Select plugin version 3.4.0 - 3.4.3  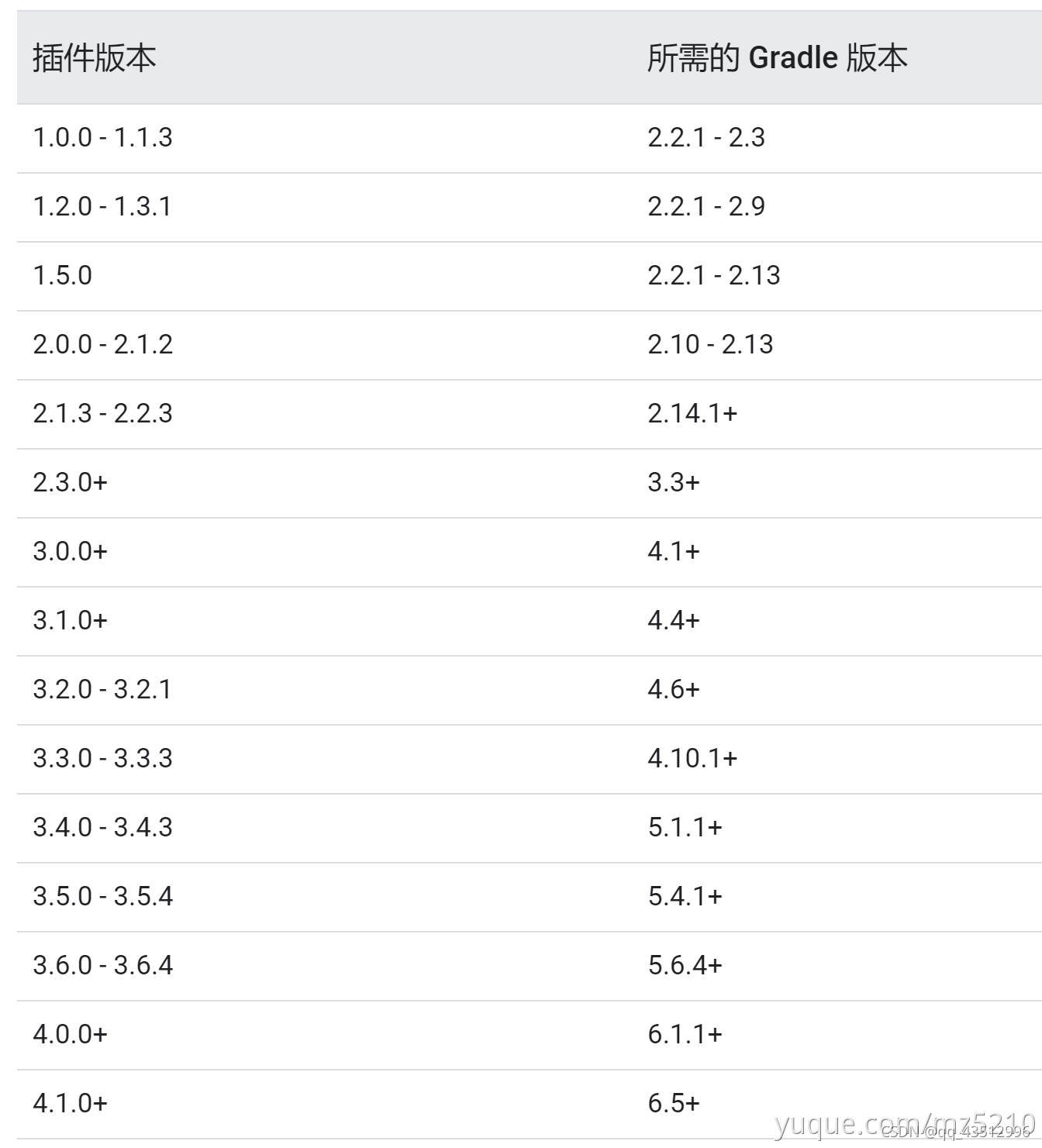click(x=102, y=827)
